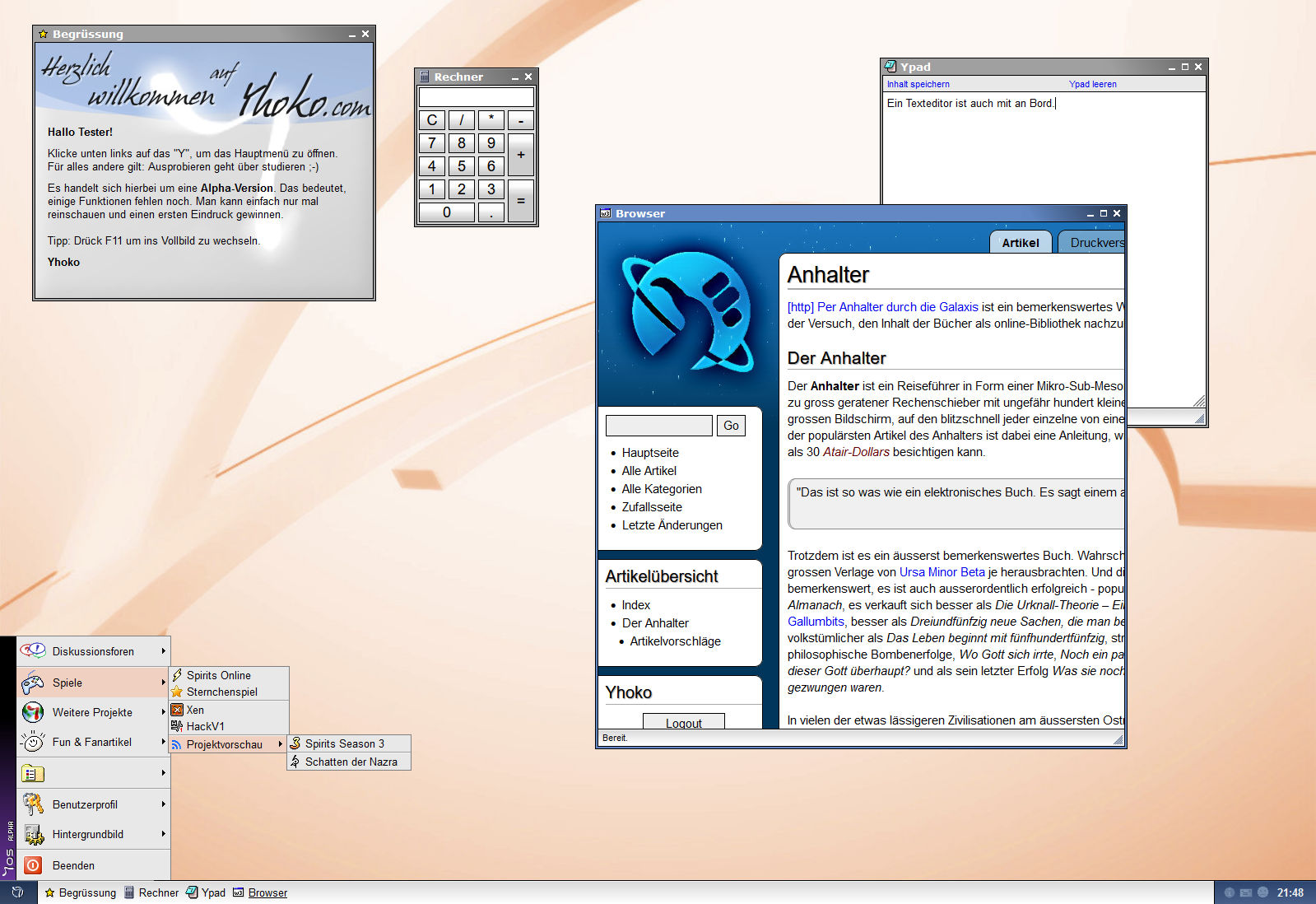Switch to the Artikel tab in the Browser

point(1020,243)
